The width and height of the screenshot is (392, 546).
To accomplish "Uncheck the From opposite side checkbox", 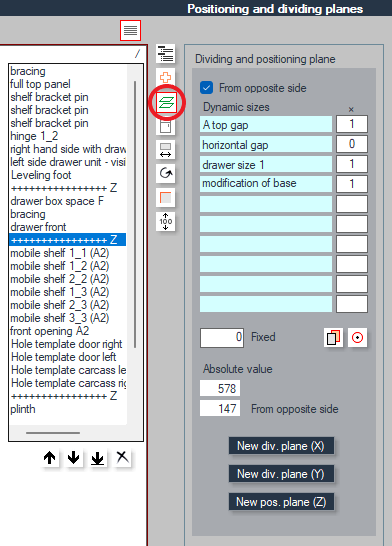I will (x=206, y=88).
